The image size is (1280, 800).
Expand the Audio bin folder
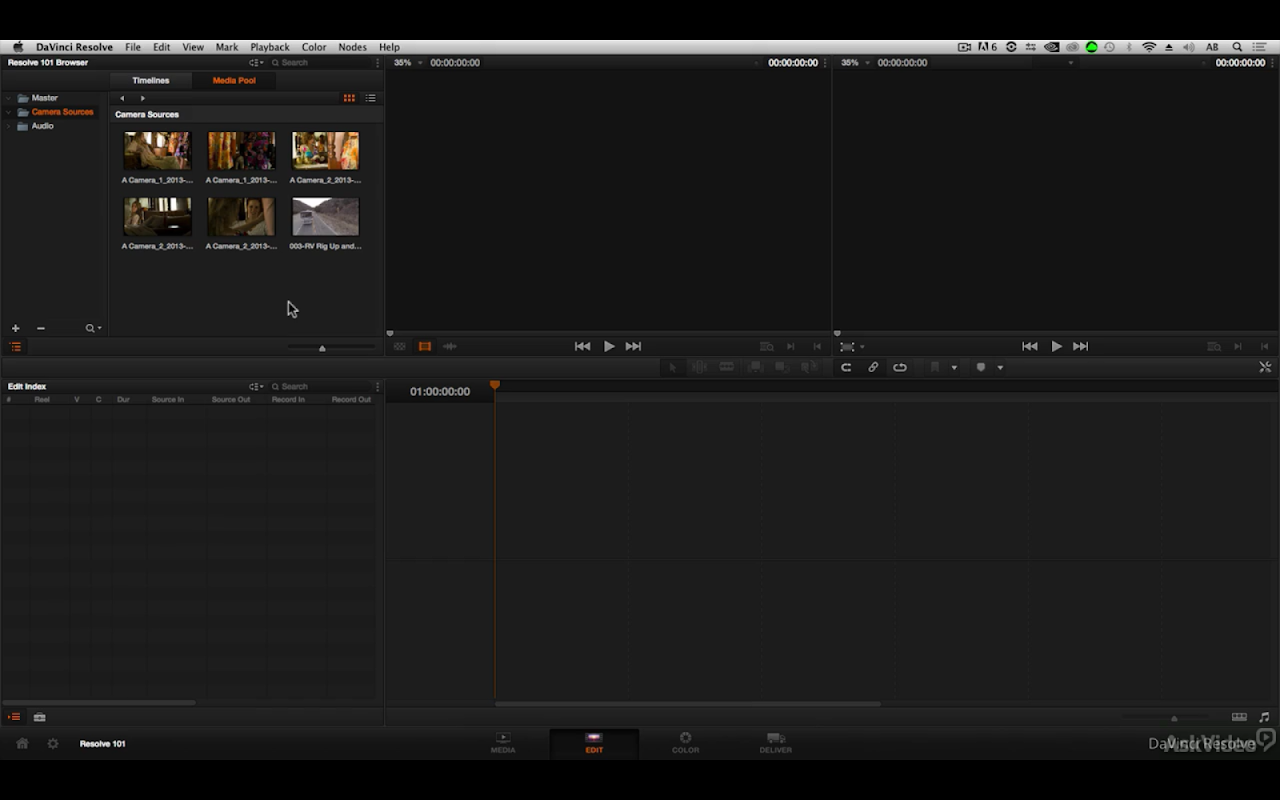[9, 126]
